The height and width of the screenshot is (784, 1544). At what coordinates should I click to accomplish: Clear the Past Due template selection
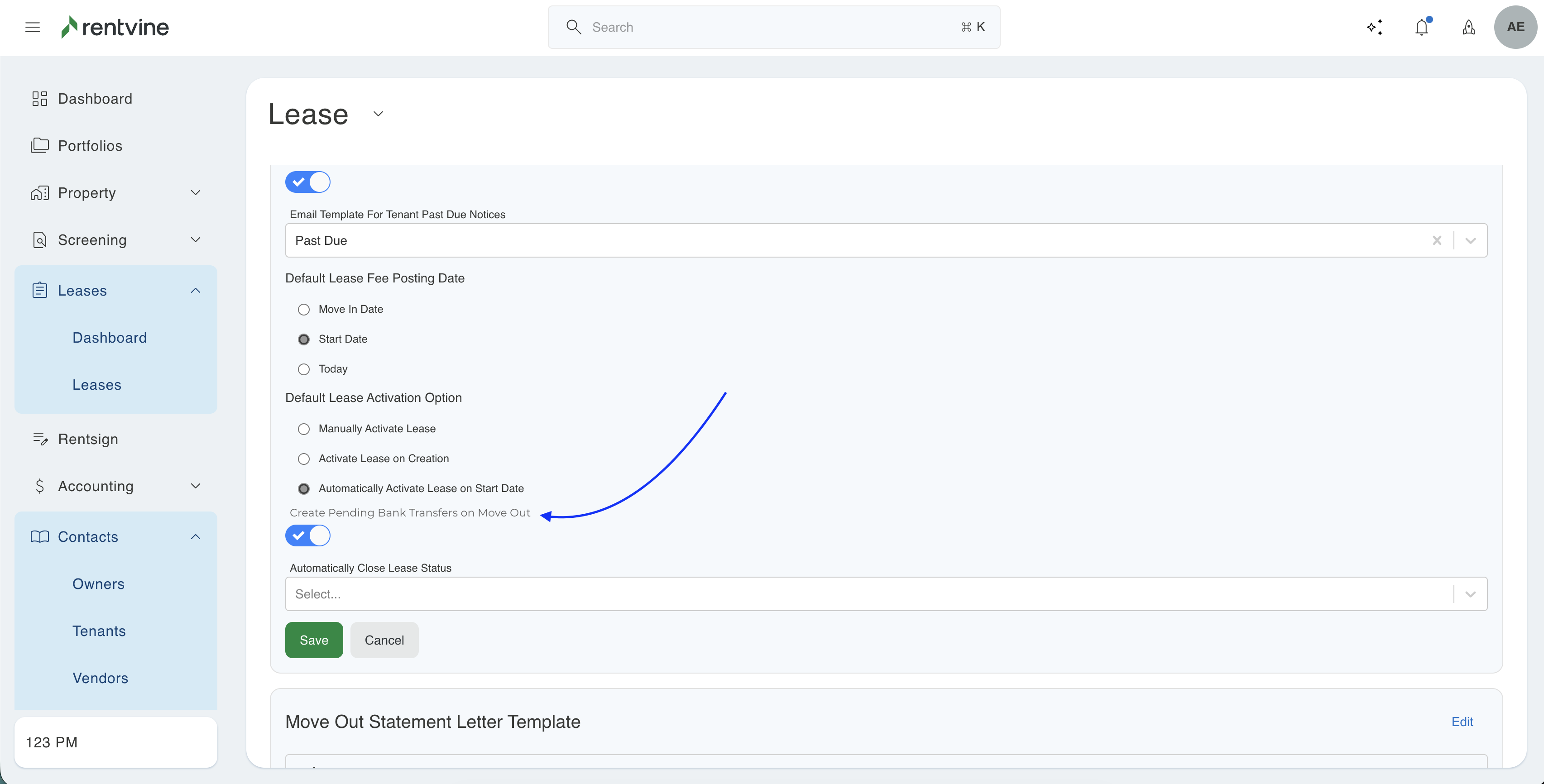(1437, 240)
